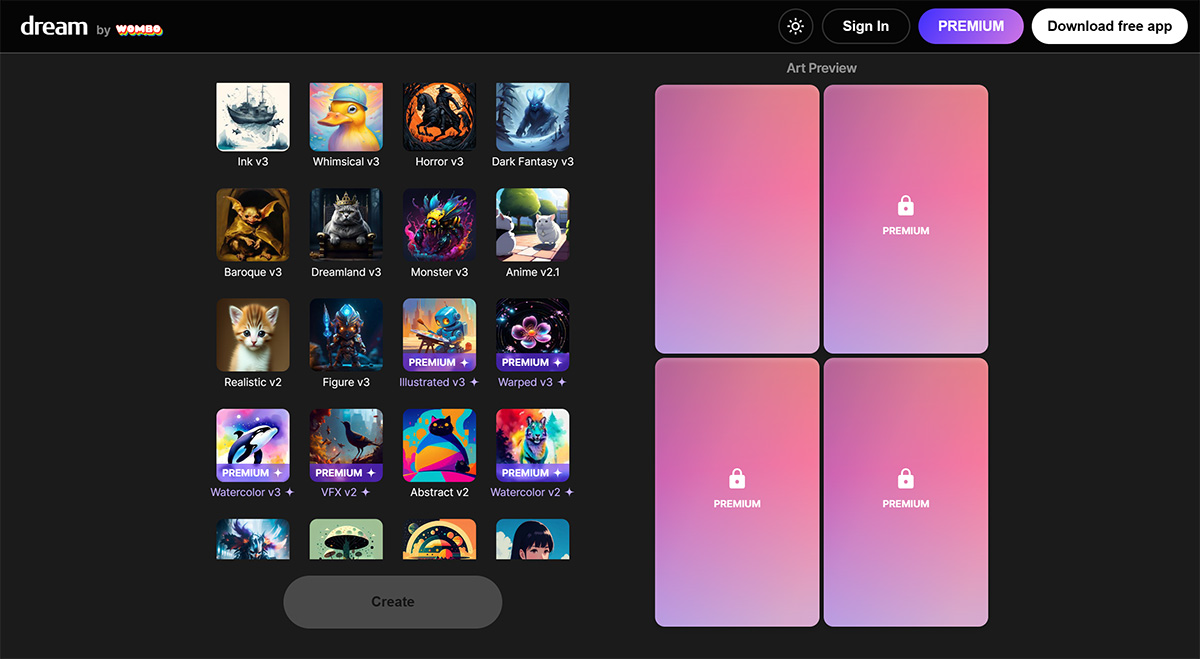
Task: Click the Download free app button
Action: (1109, 26)
